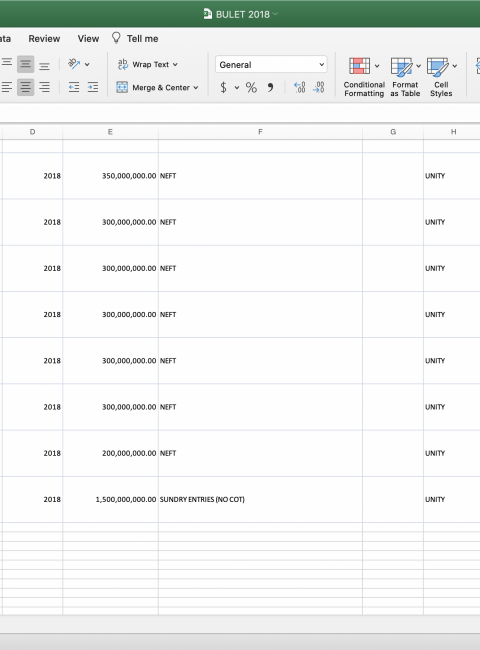Select the cell containing SUNDRY ENTRIES (NO COT)

coord(260,499)
